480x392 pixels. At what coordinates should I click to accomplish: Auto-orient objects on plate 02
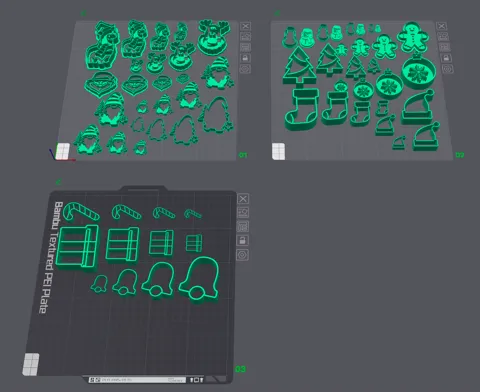pyautogui.click(x=443, y=37)
